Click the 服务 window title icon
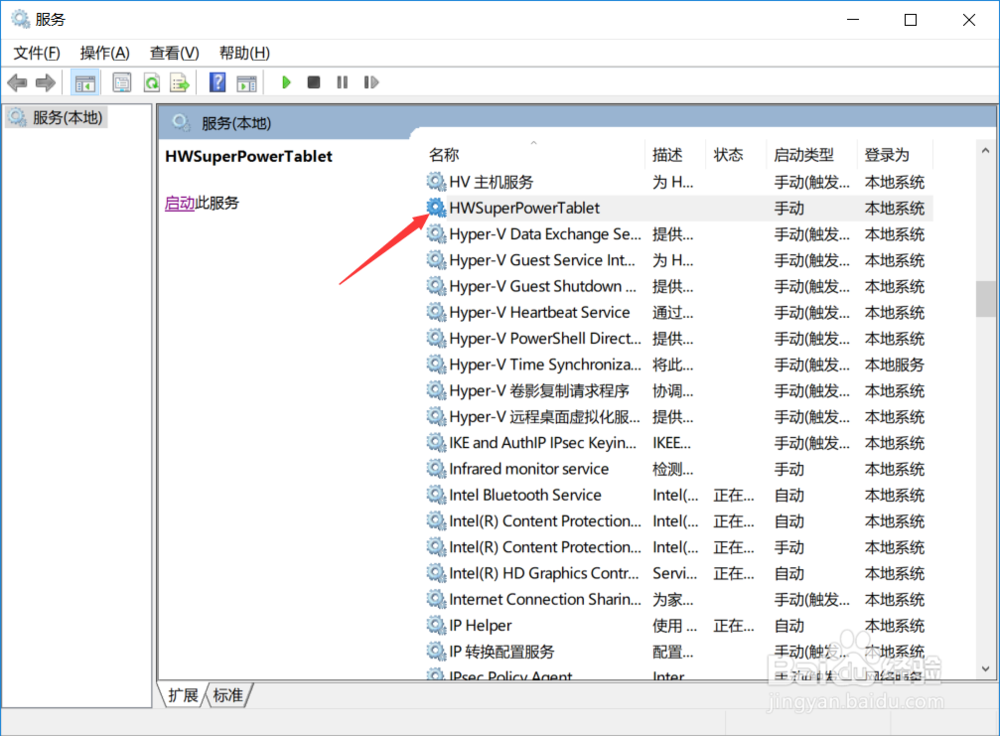The image size is (1000, 736). [x=20, y=19]
